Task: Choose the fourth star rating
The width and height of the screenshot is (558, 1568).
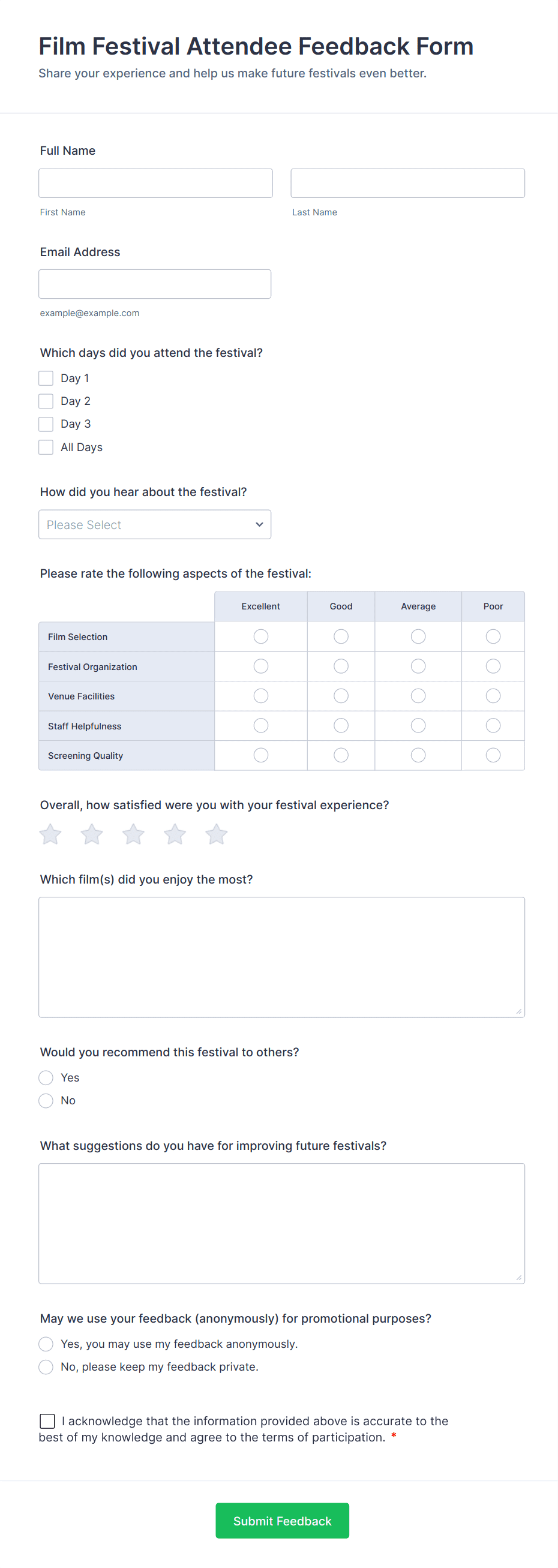Action: (175, 834)
